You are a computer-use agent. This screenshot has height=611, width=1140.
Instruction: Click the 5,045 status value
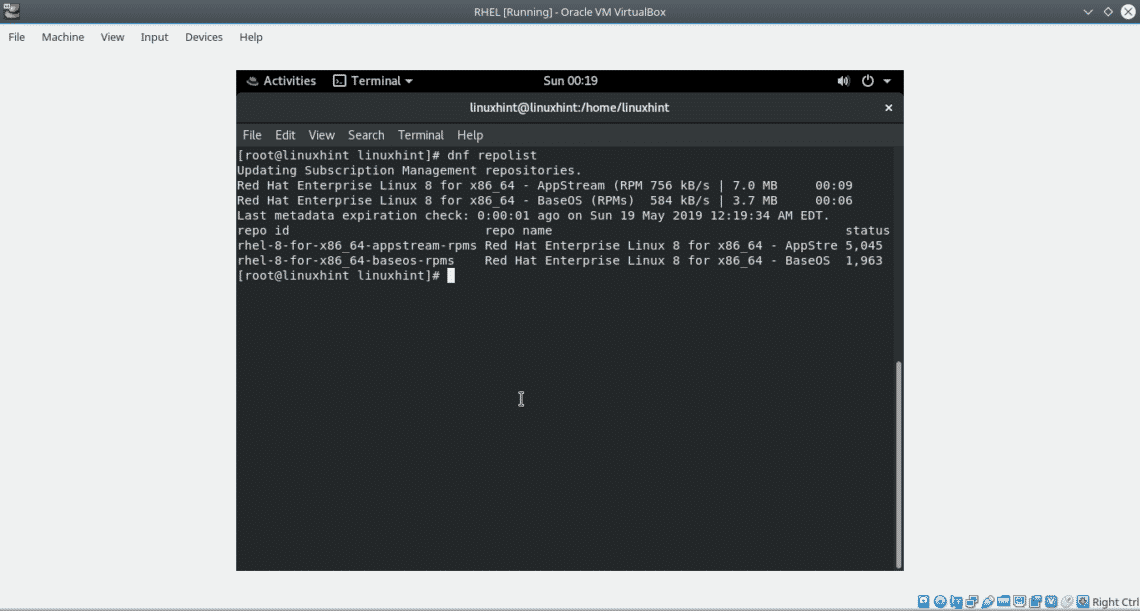point(864,247)
